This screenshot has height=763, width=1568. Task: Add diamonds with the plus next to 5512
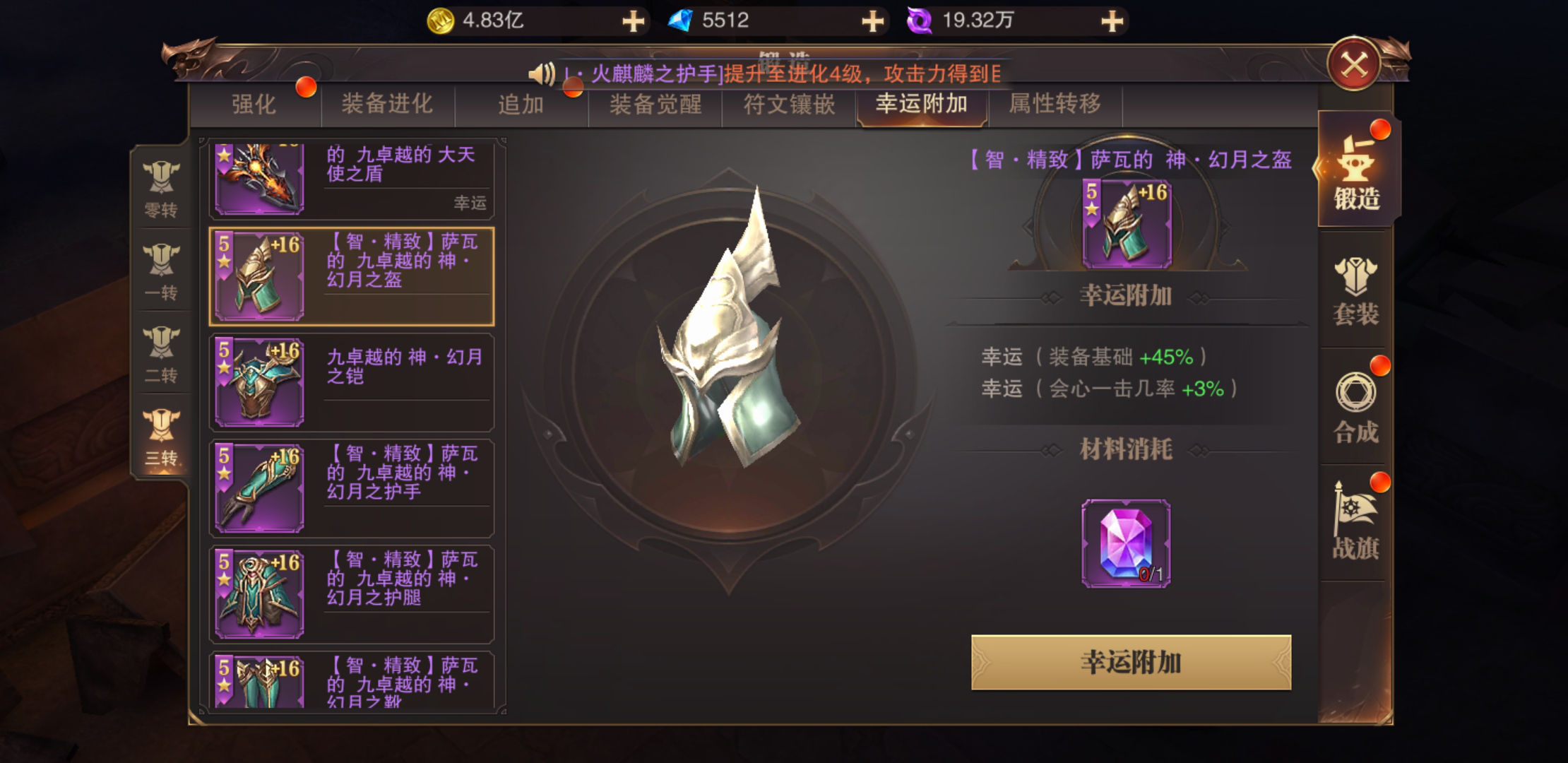click(873, 21)
